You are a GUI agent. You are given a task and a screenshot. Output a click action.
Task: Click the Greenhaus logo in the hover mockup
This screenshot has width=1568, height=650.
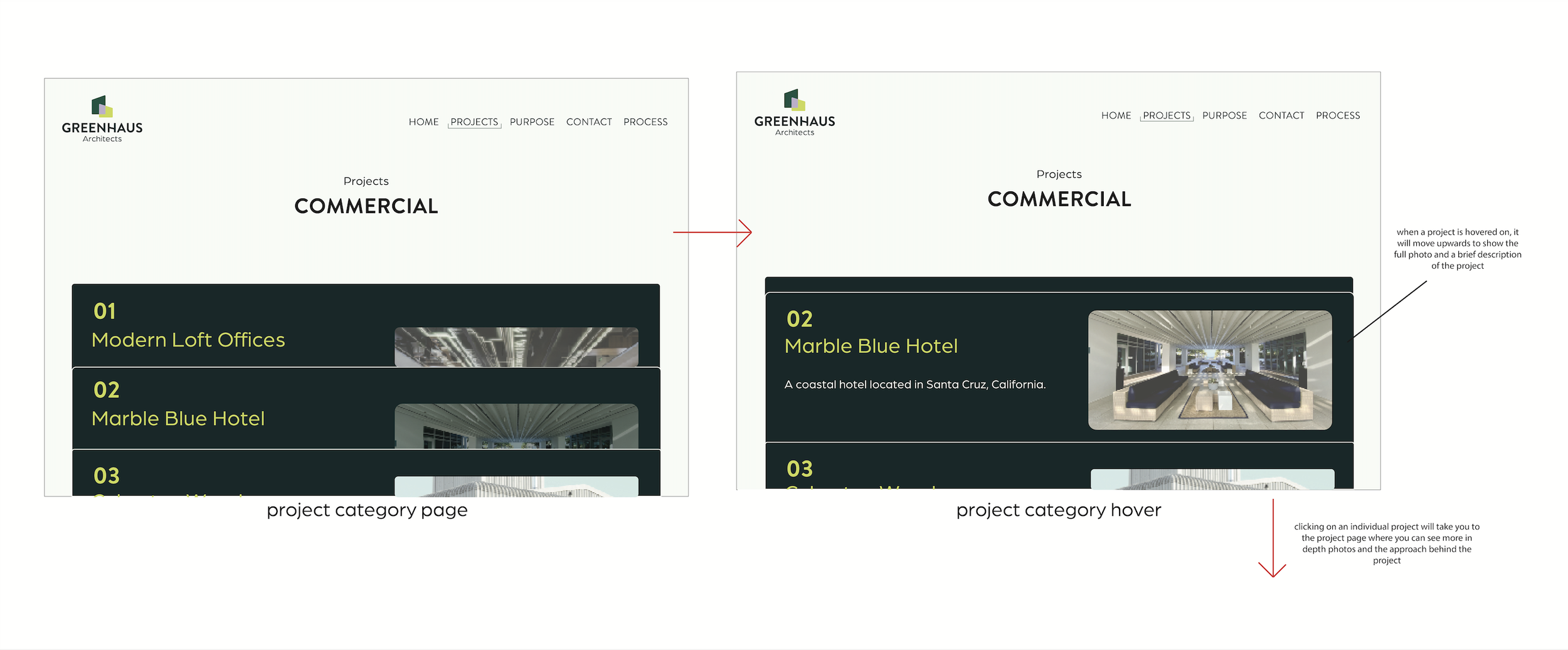795,113
